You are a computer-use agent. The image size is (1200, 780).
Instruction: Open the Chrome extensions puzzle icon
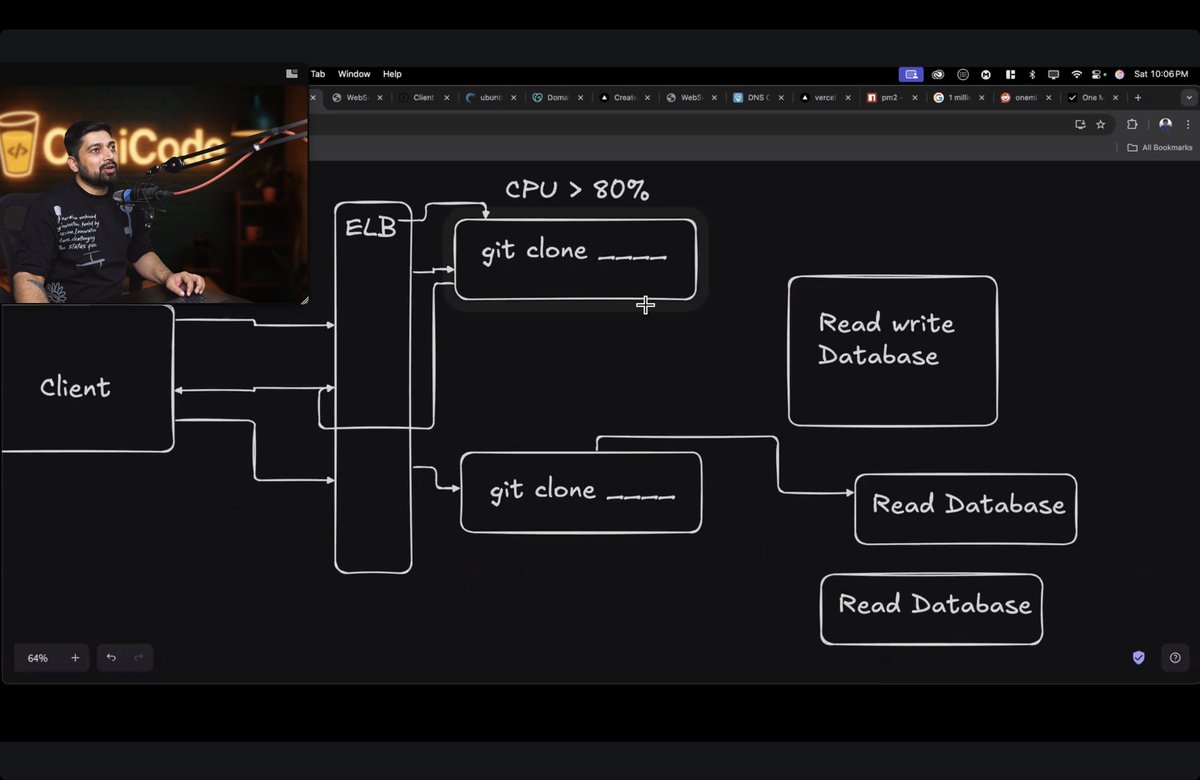click(1131, 124)
